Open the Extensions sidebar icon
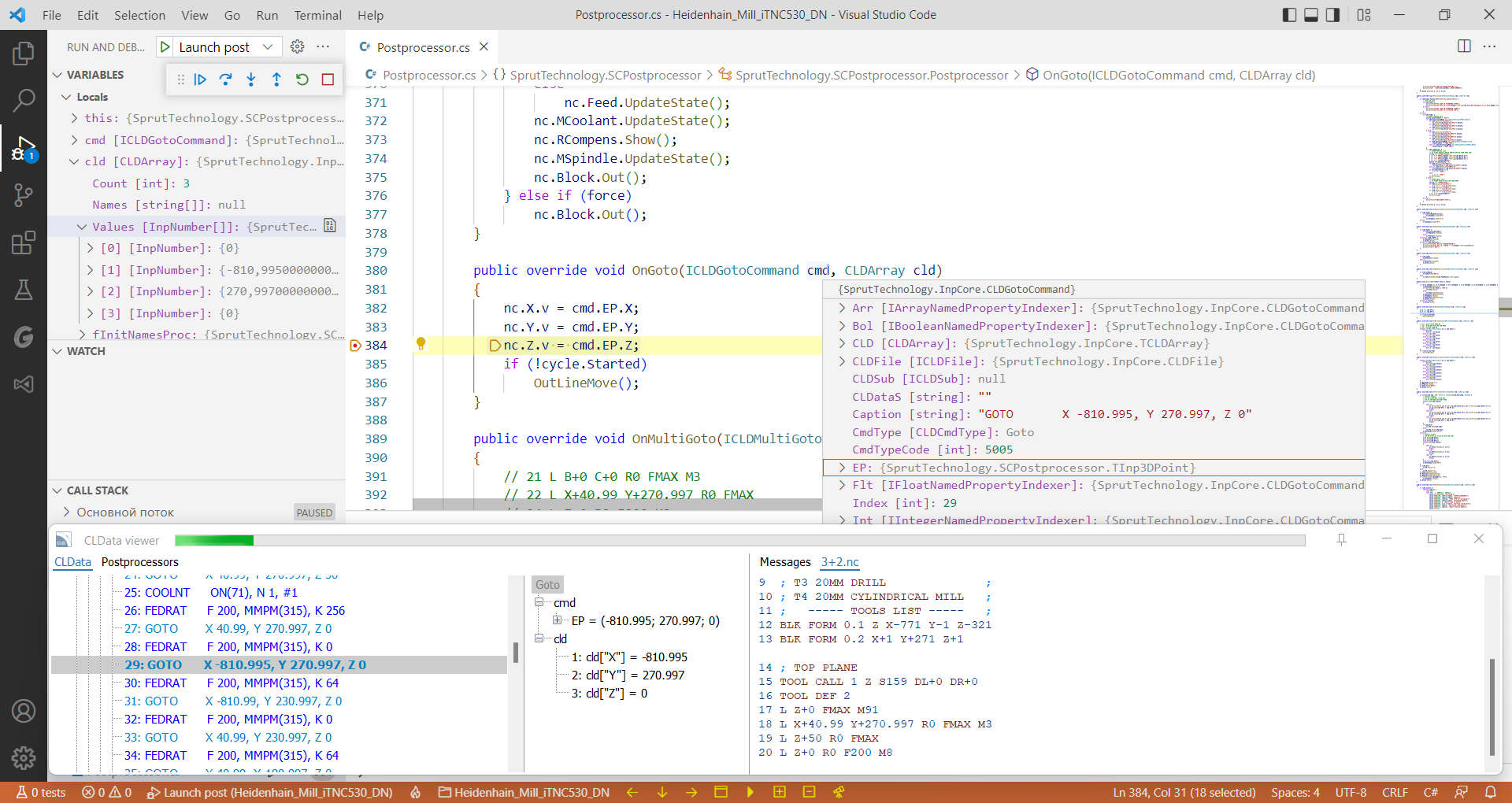This screenshot has height=803, width=1512. (24, 242)
